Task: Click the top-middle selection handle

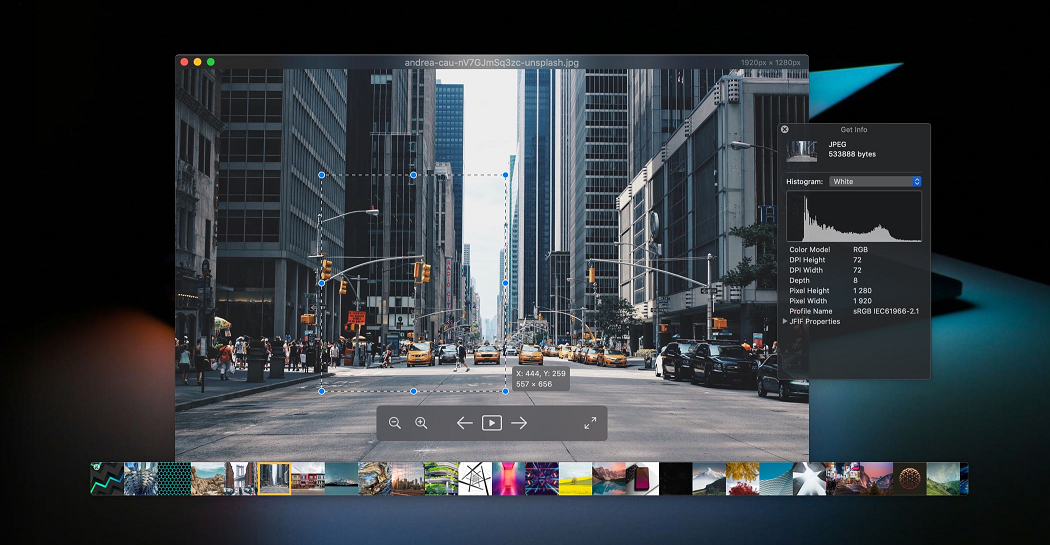Action: click(x=413, y=175)
